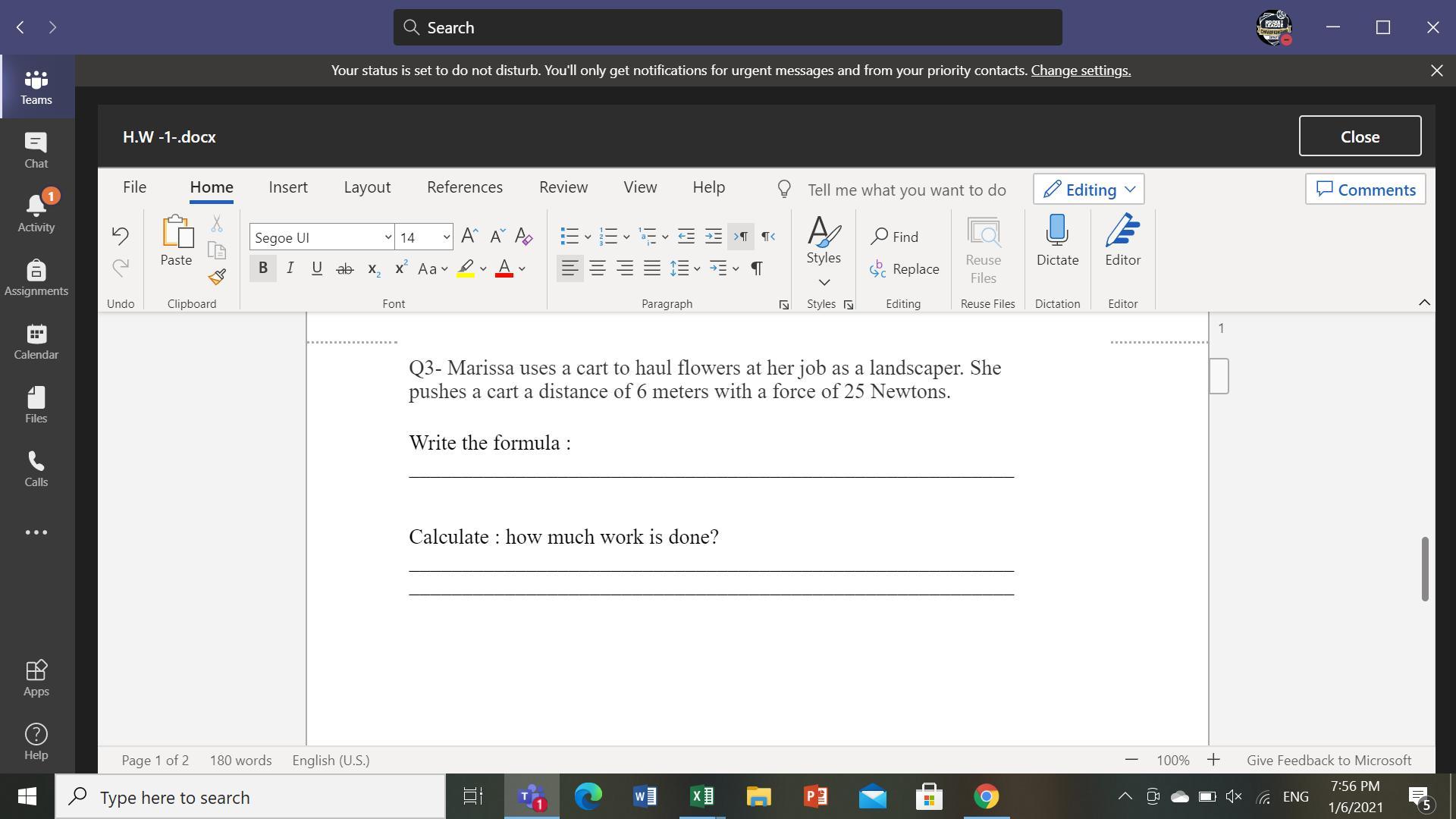Click the Clear Formatting icon
Image resolution: width=1456 pixels, height=819 pixels.
(523, 237)
